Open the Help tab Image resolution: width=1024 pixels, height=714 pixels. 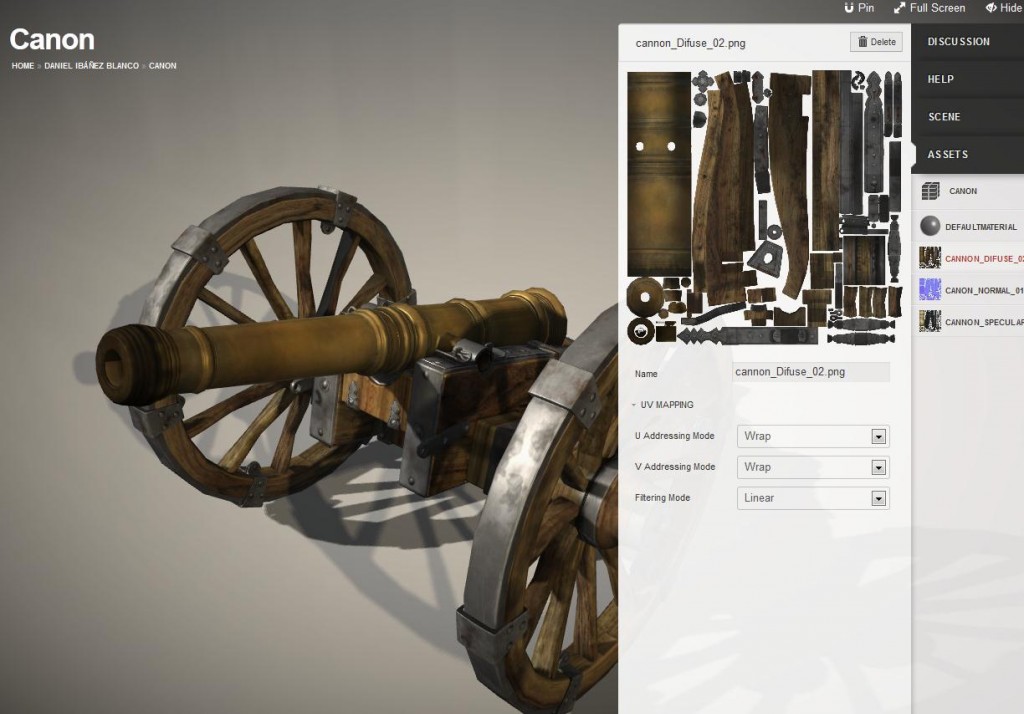click(941, 79)
